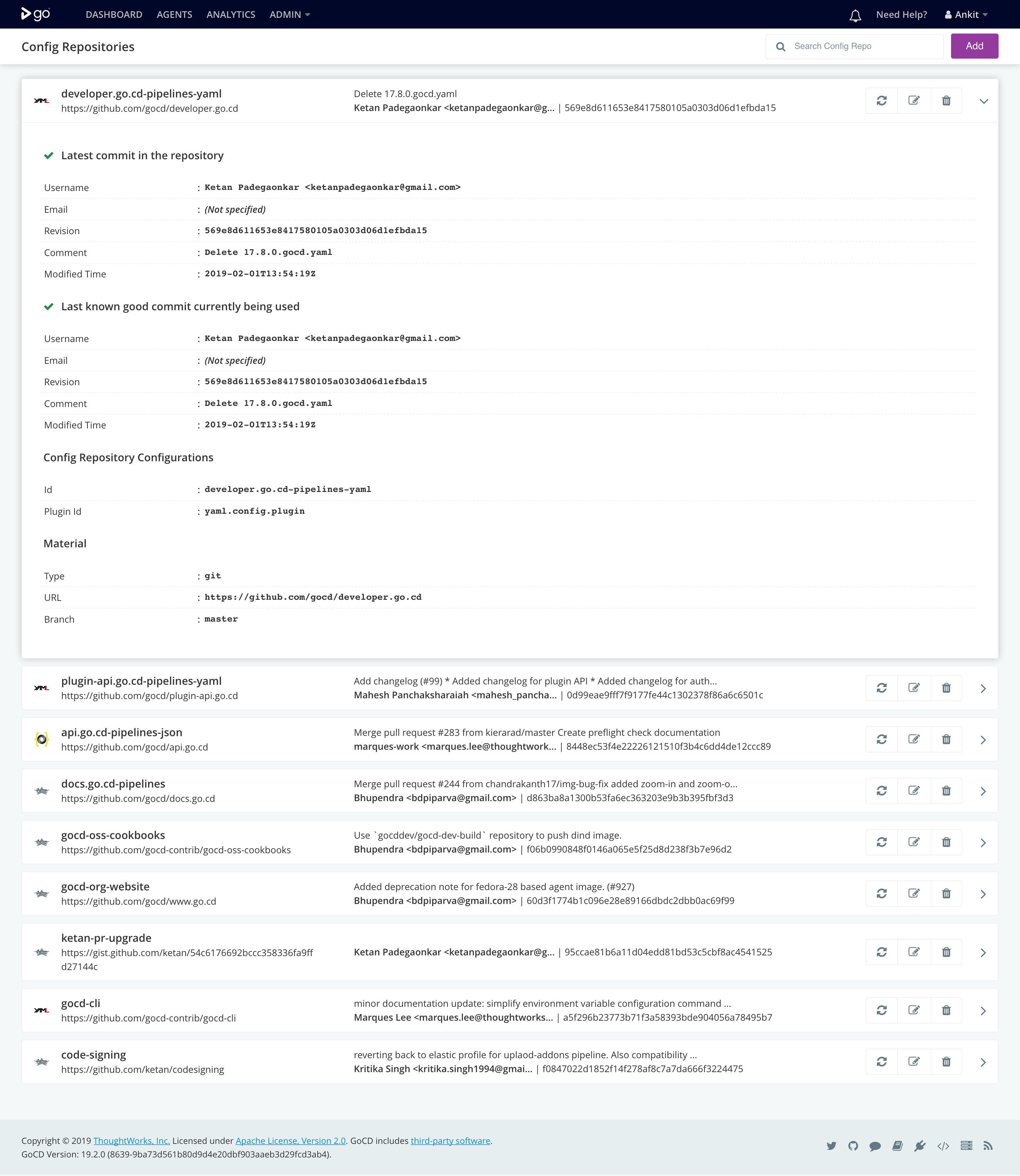
Task: Refresh the code-signing repo
Action: [x=882, y=1062]
